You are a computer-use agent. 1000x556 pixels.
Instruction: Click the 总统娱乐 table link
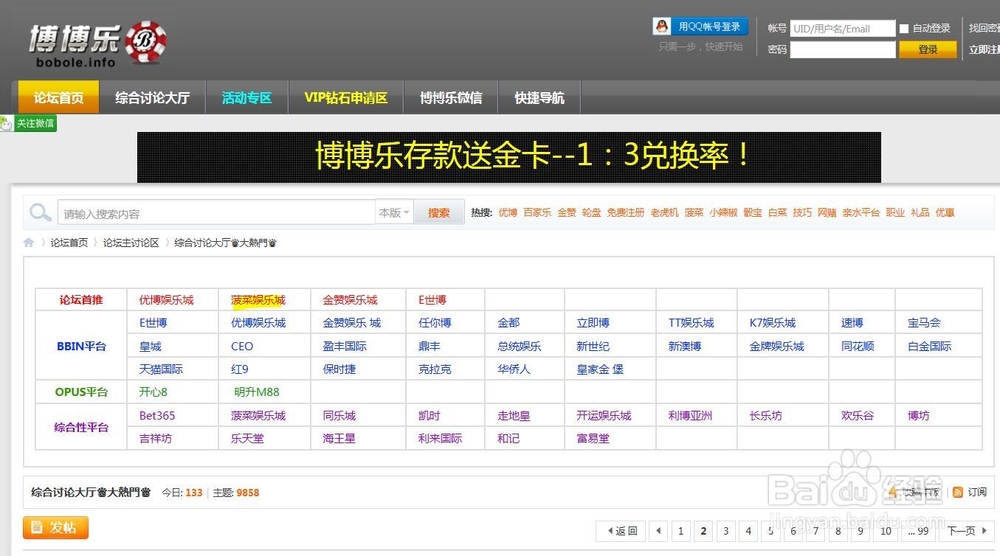pos(519,346)
